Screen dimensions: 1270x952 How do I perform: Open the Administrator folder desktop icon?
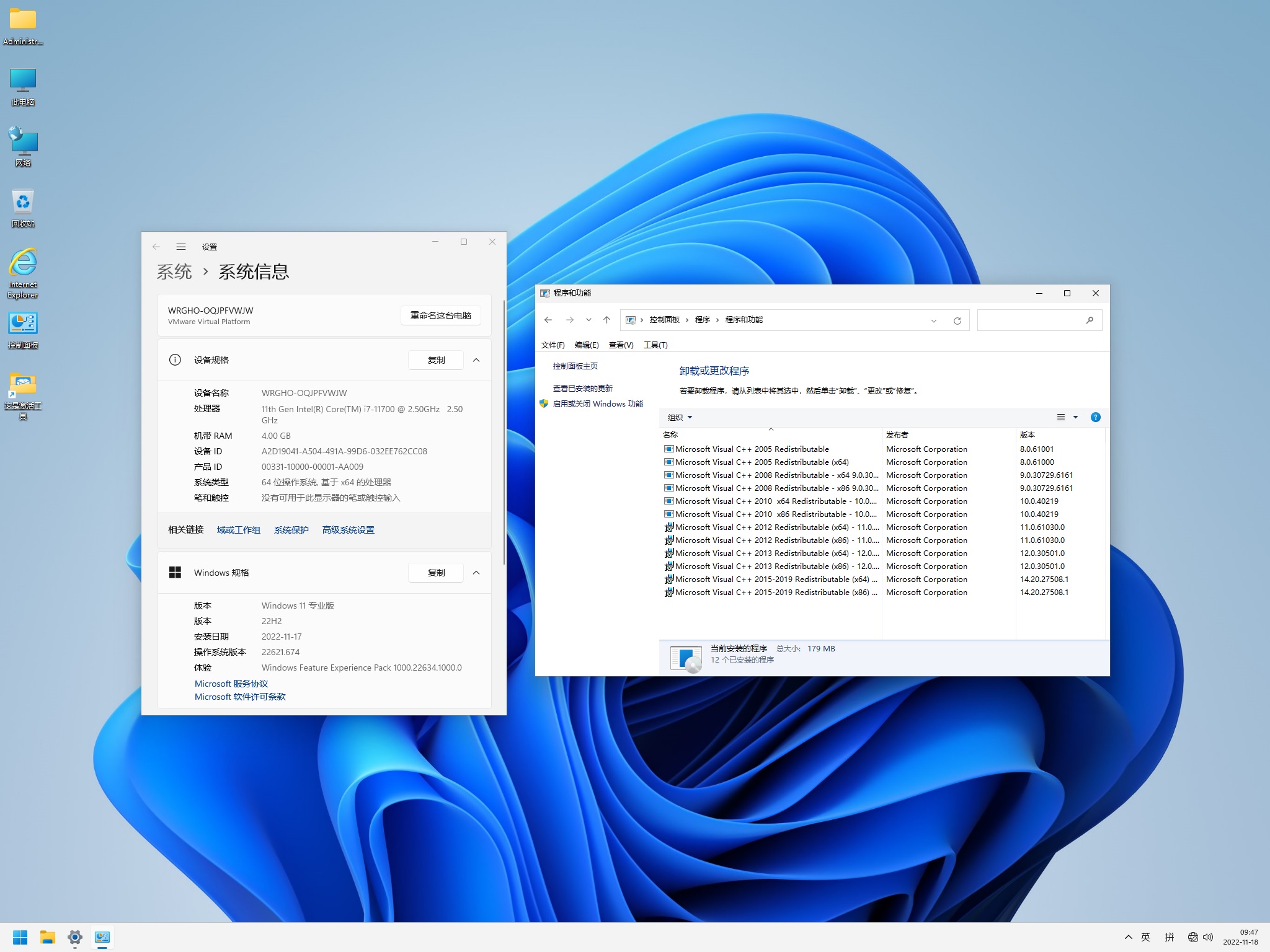tap(23, 26)
